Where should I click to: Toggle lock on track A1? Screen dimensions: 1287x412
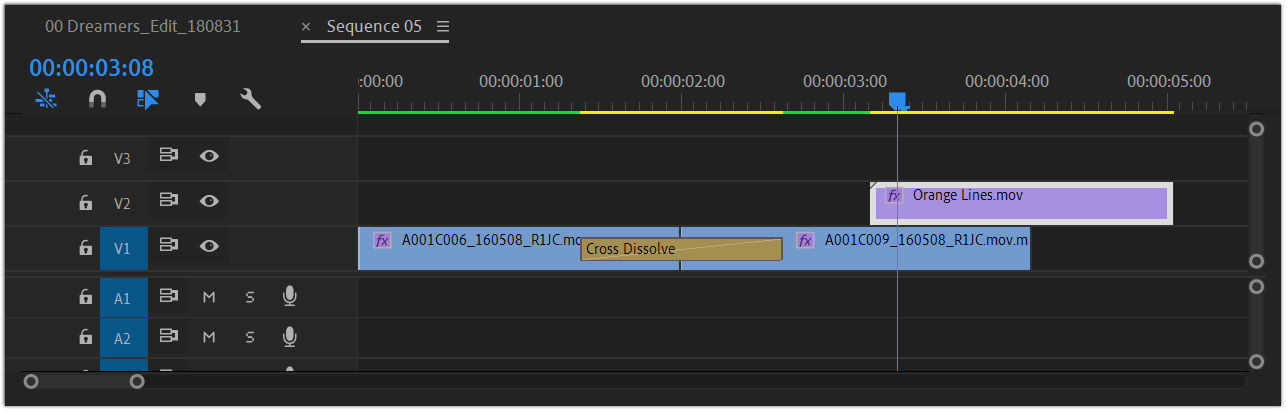pyautogui.click(x=86, y=297)
